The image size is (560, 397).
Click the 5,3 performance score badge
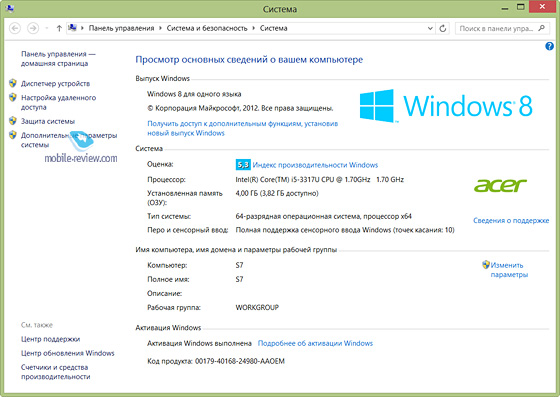(243, 165)
